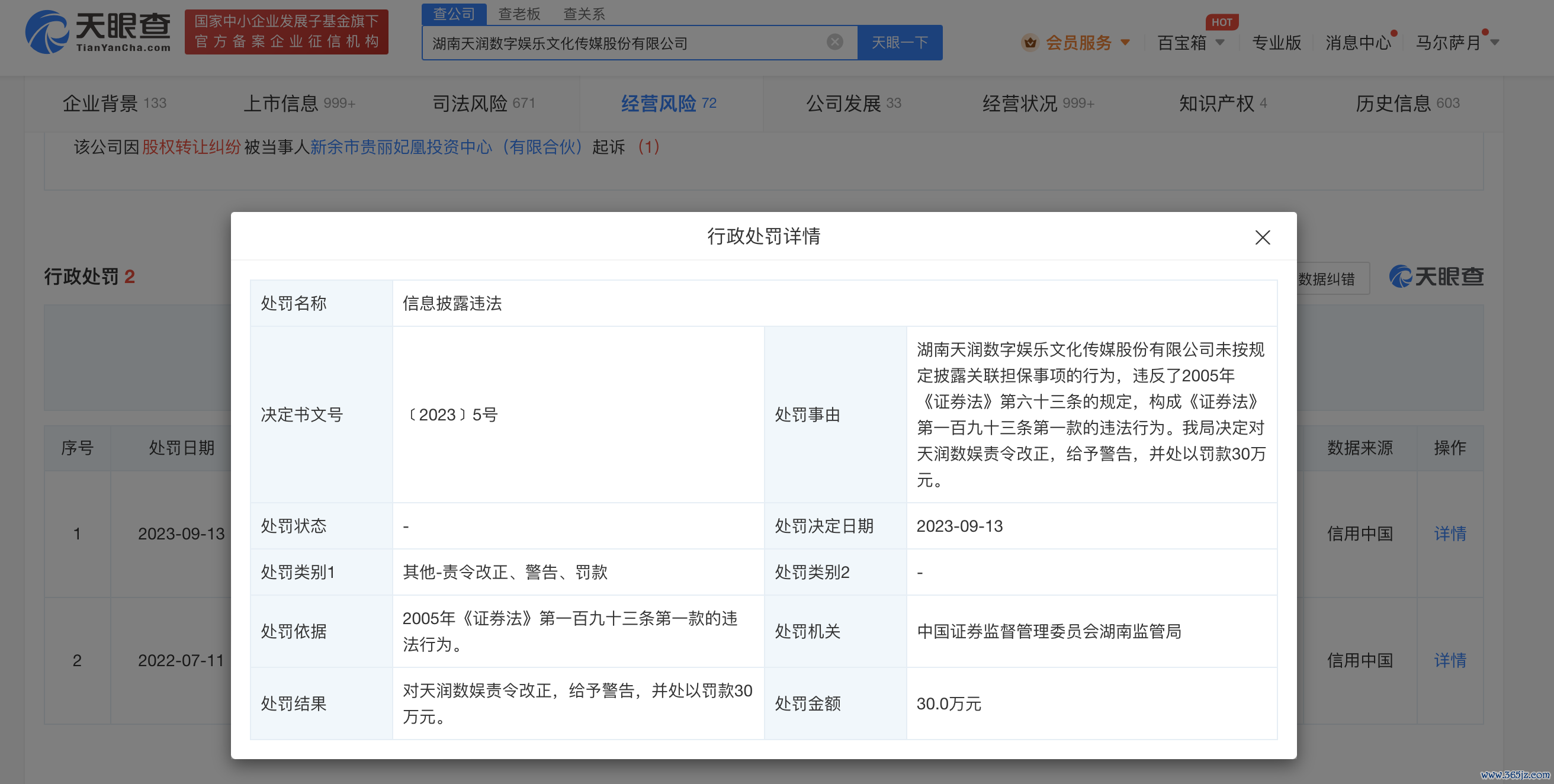Open 详情 link for 2023-09-13 row
The height and width of the screenshot is (784, 1554).
1450,534
